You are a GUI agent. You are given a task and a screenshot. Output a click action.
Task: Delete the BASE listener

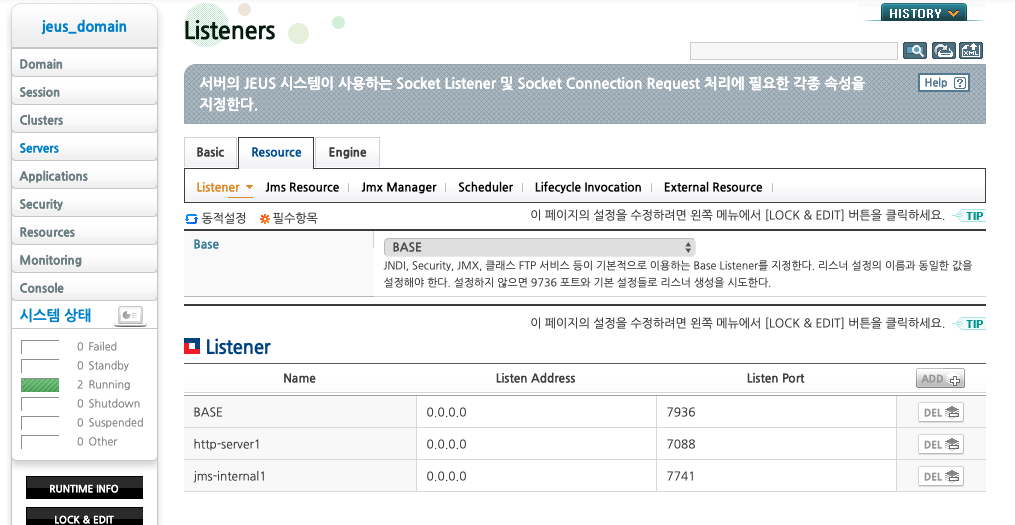[941, 412]
